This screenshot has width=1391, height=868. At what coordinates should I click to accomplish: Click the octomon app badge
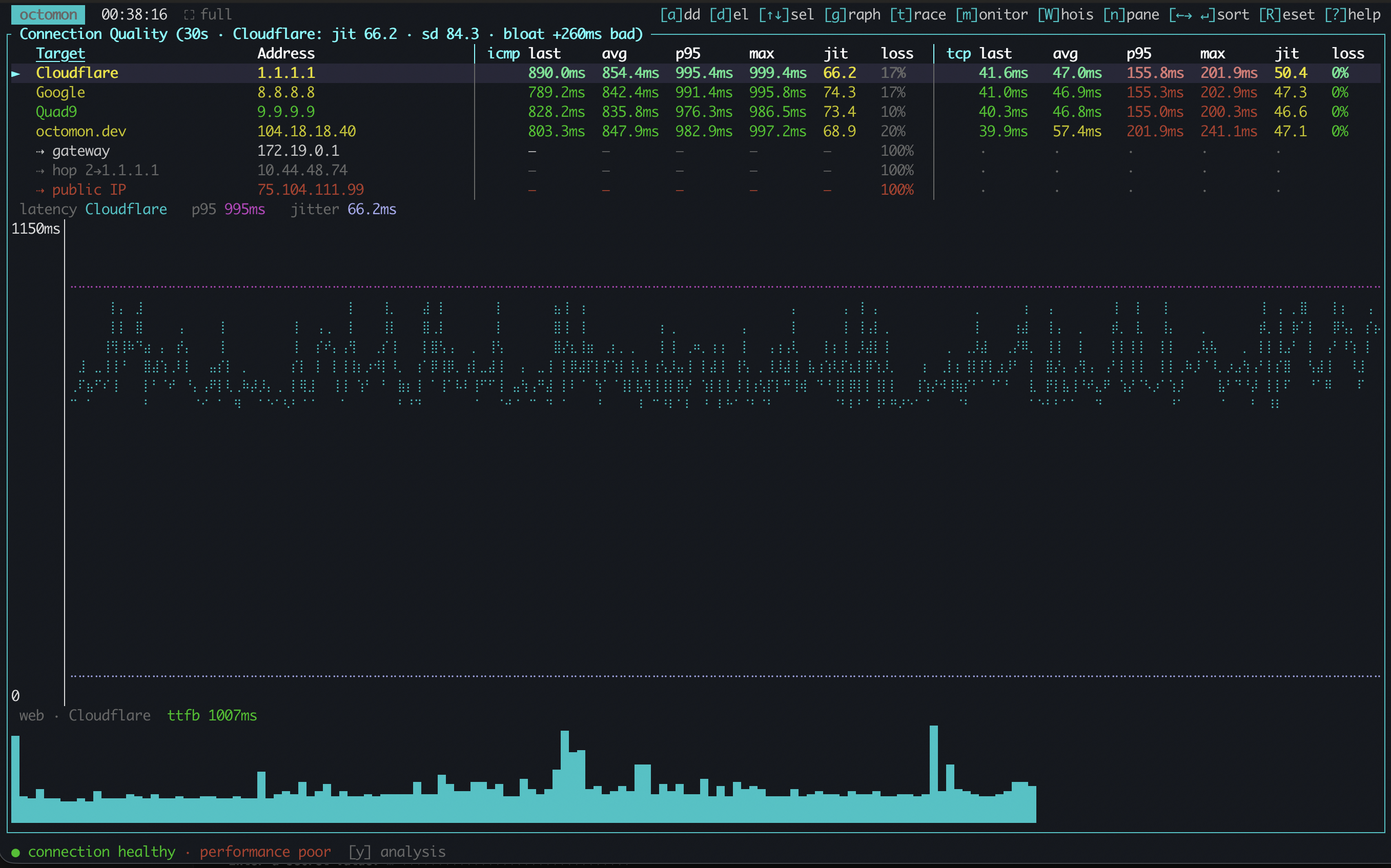(48, 14)
